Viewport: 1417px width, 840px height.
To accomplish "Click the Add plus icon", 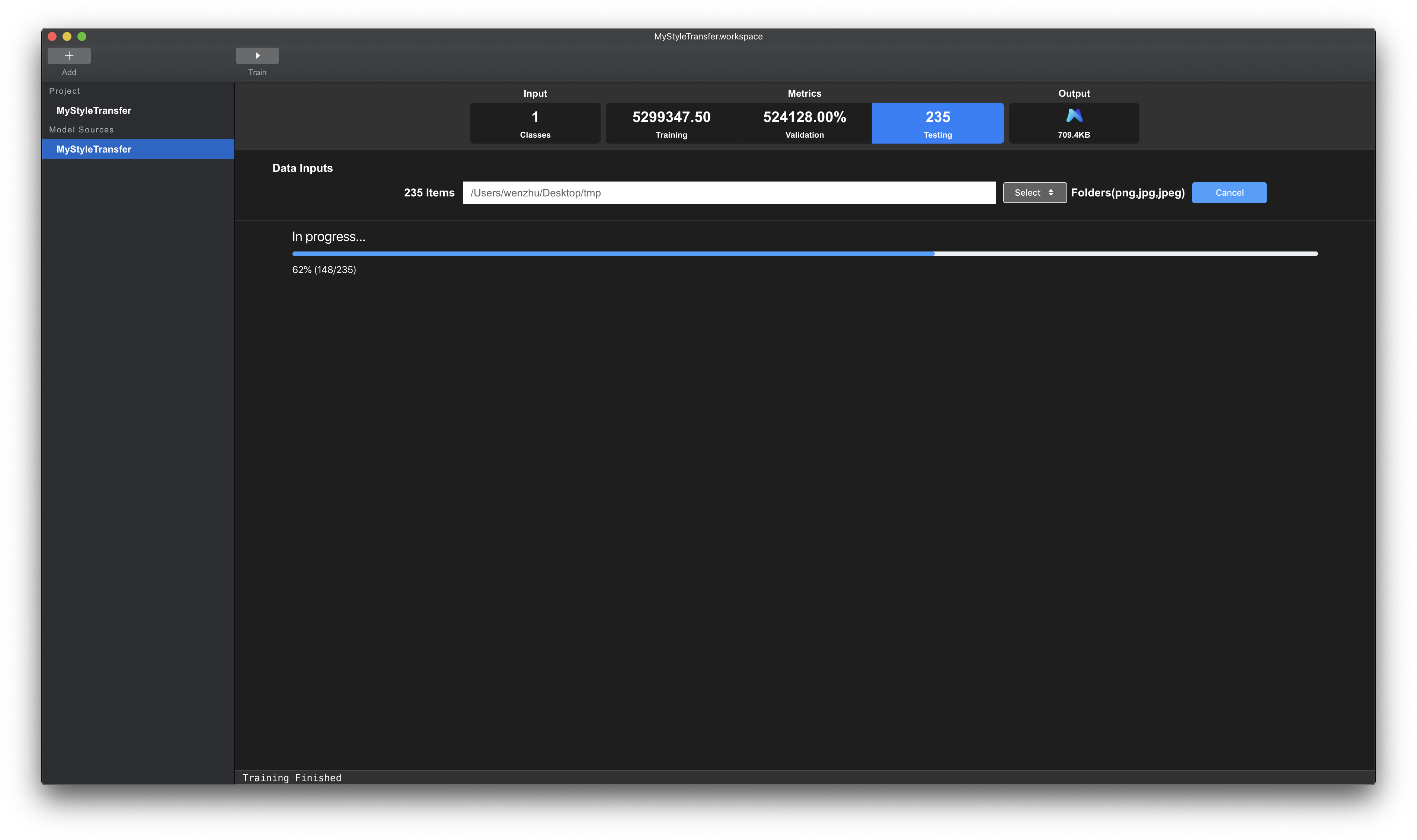I will (69, 55).
